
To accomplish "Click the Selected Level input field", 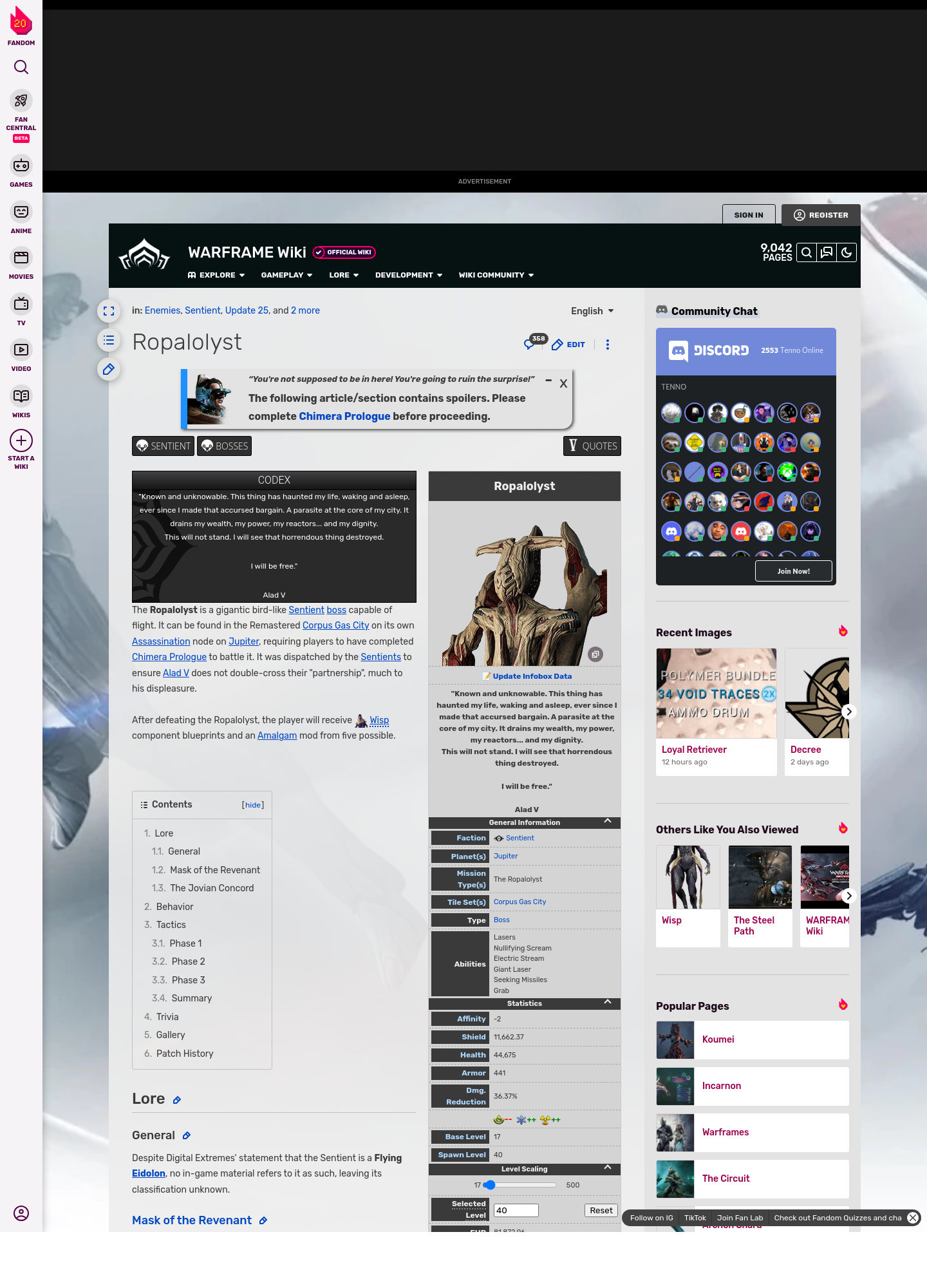I will [516, 1210].
